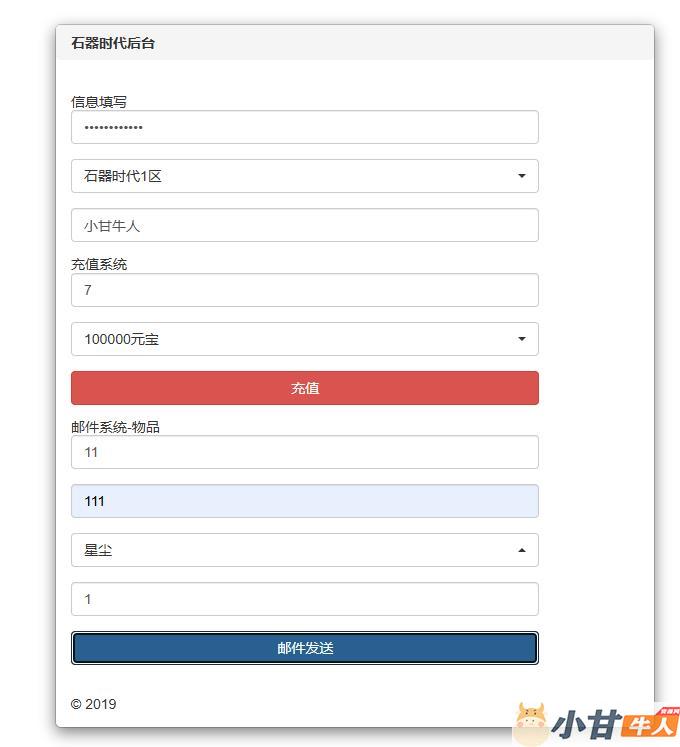This screenshot has width=680, height=747.
Task: Click the blue 邮件发送 button
Action: 304,648
